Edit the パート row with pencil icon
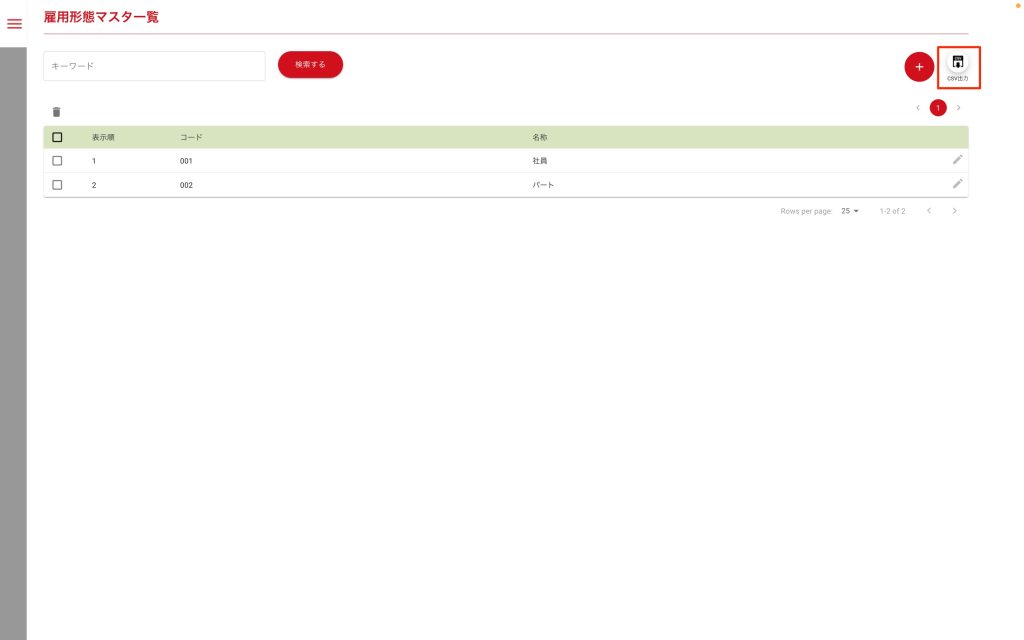The height and width of the screenshot is (640, 1024). coord(957,184)
